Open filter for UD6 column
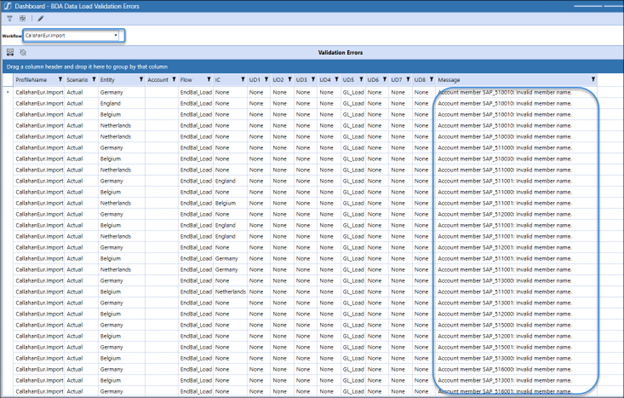The height and width of the screenshot is (398, 624). point(384,80)
